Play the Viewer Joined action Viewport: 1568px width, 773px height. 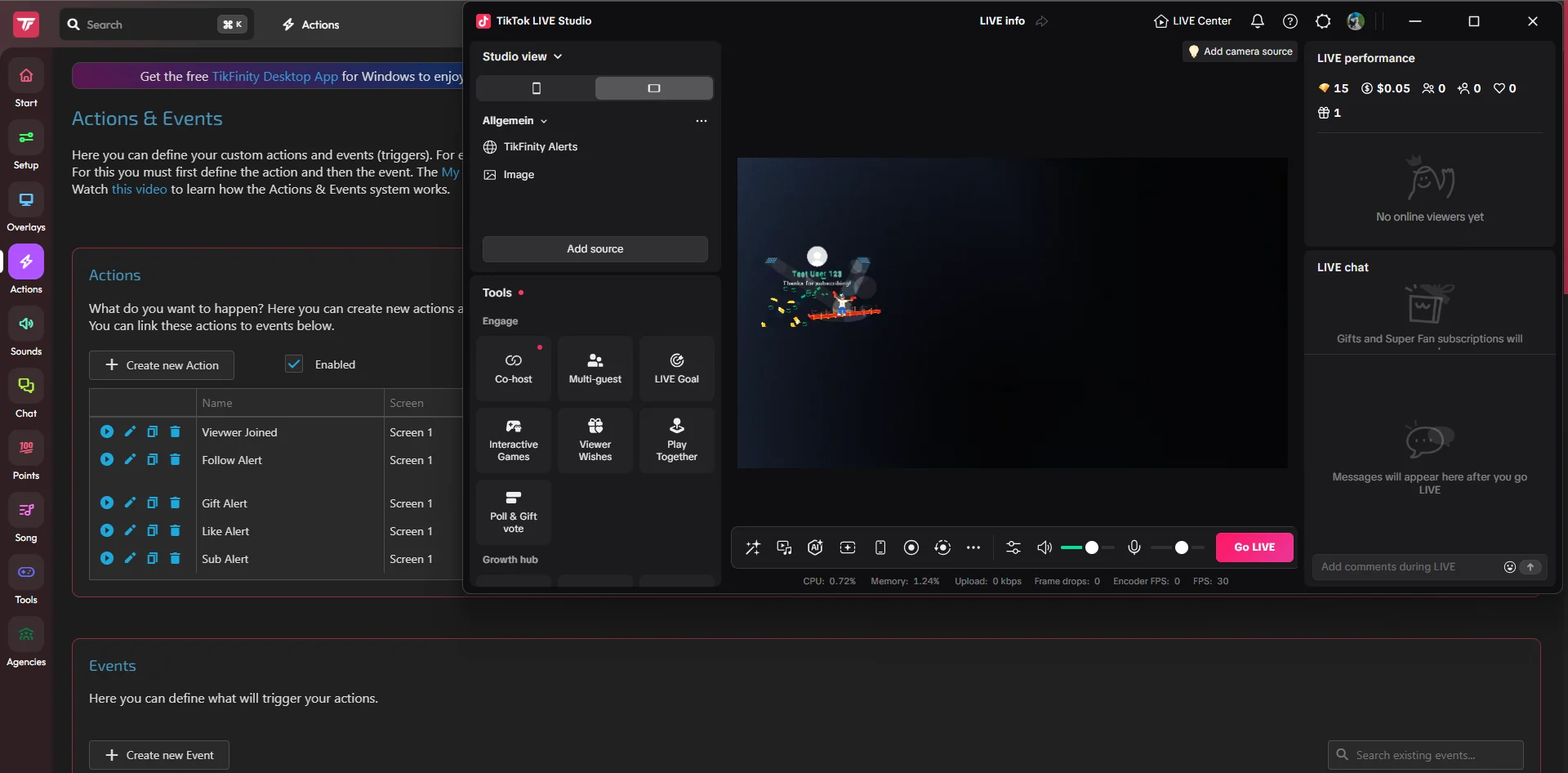tap(107, 431)
